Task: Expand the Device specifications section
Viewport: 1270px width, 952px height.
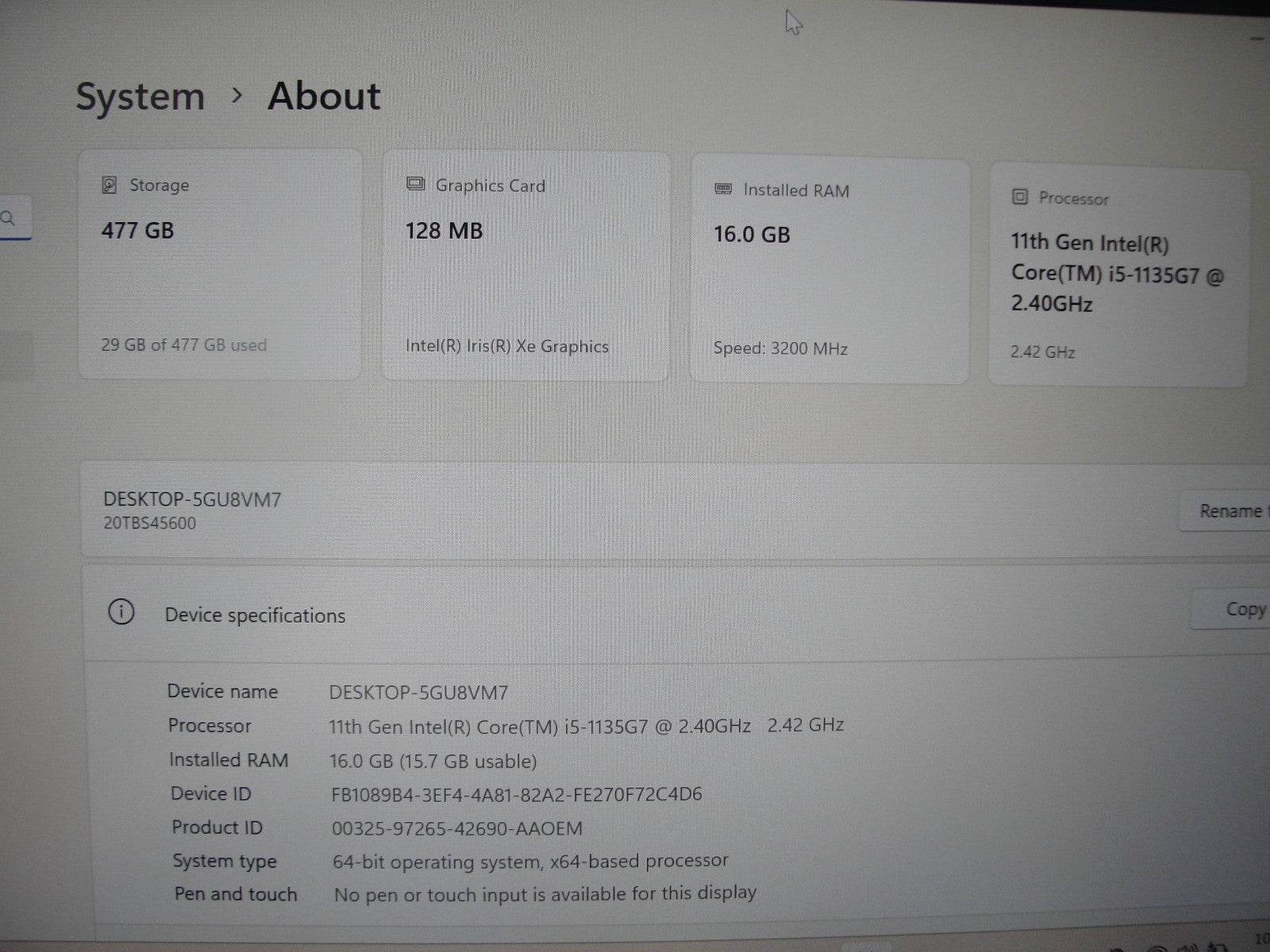Action: pyautogui.click(x=255, y=614)
